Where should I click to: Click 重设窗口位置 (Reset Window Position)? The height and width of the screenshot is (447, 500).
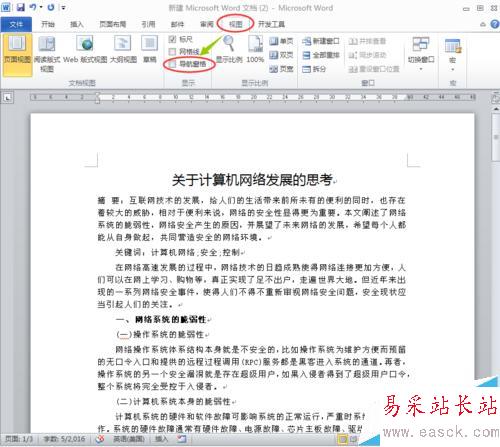tap(374, 69)
